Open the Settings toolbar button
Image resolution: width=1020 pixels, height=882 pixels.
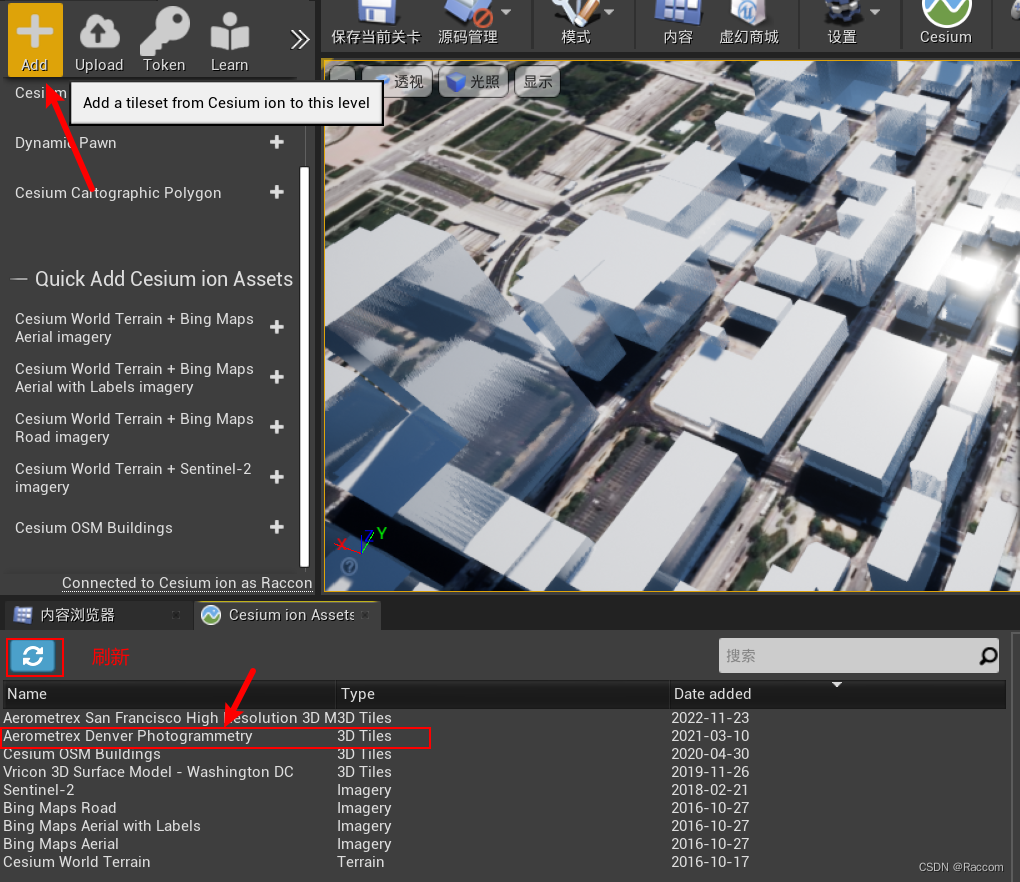tap(842, 24)
